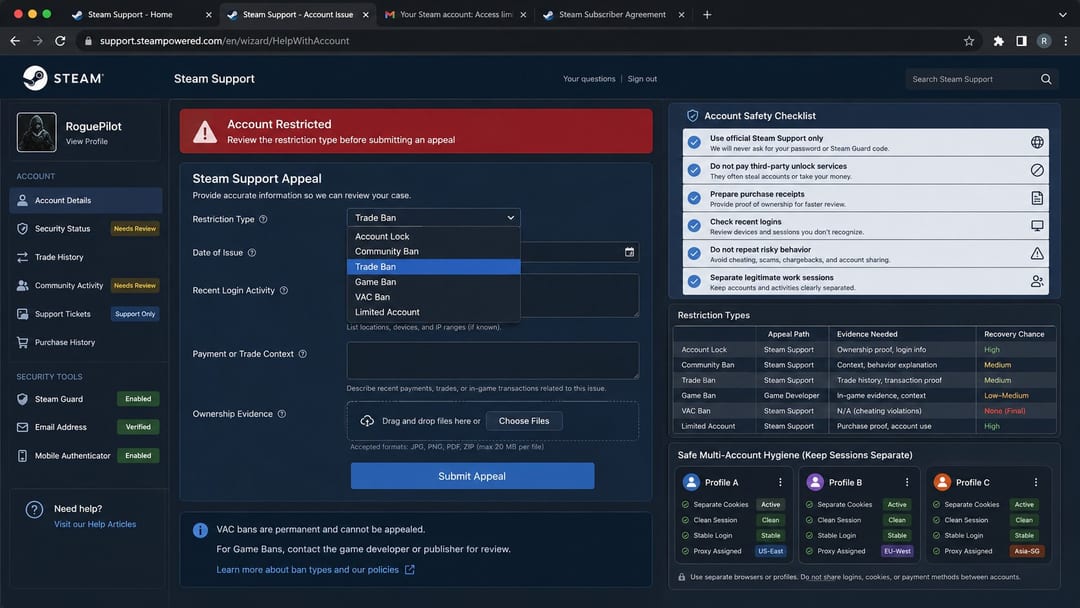Open the Profile C three-dot menu
Image resolution: width=1080 pixels, height=608 pixels.
[1035, 483]
